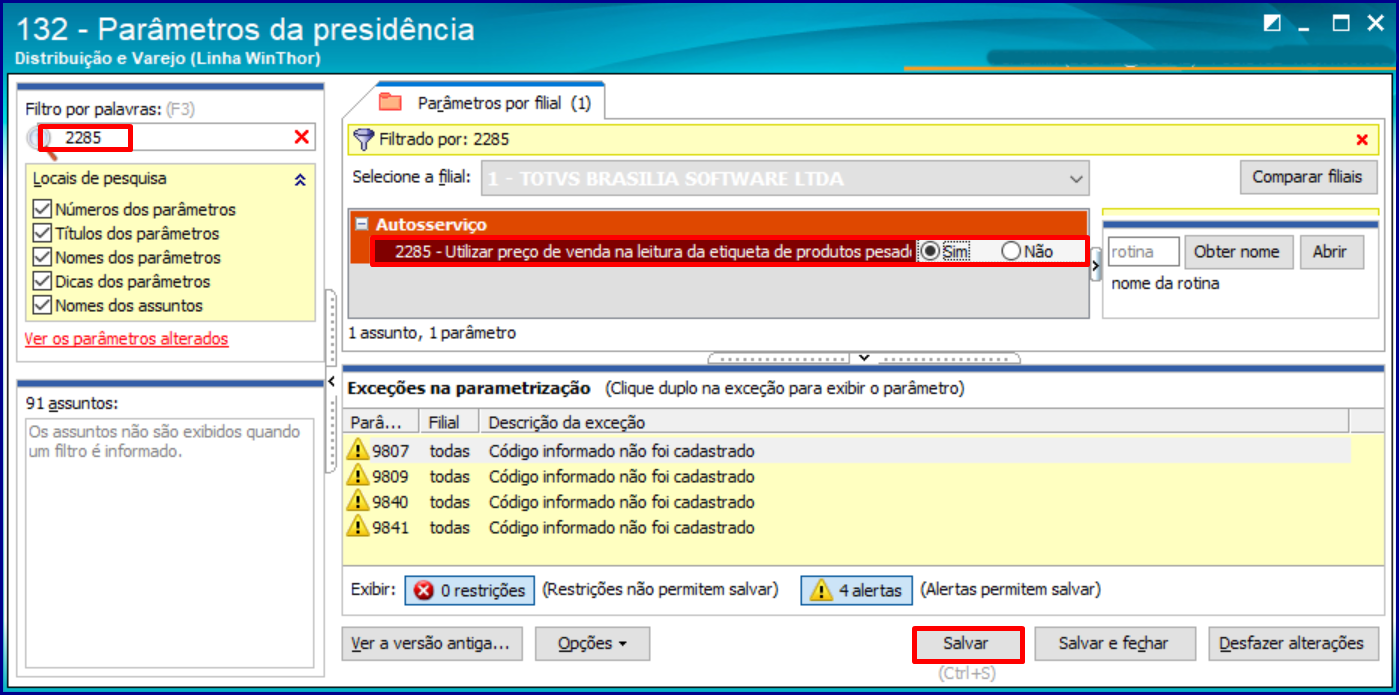Toggle the '0 restrições' display button
This screenshot has width=1399, height=695.
pos(470,591)
